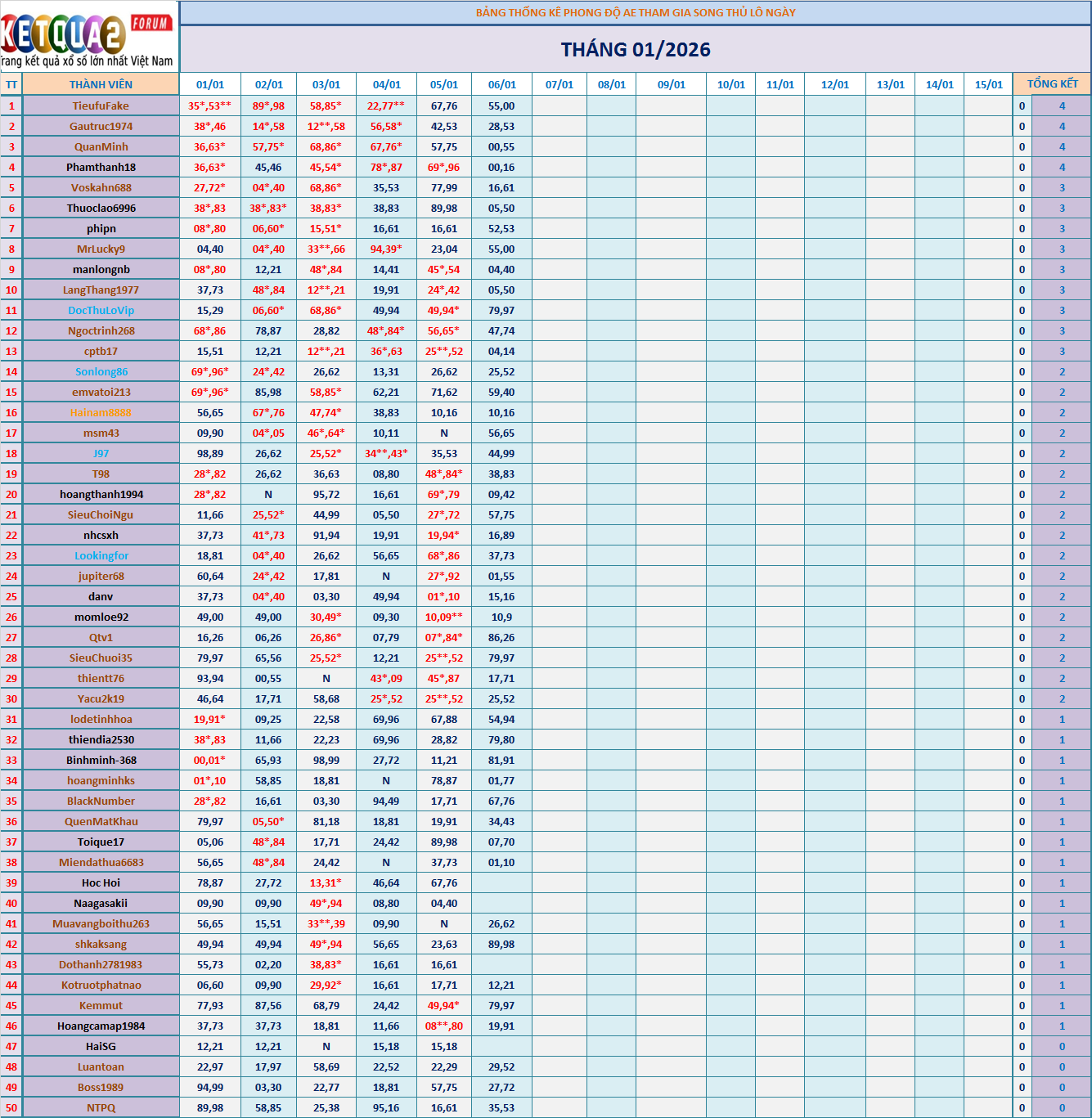Click the 10,09** cell in momloe92's row
Viewport: 1092px width, 1118px height.
point(444,617)
